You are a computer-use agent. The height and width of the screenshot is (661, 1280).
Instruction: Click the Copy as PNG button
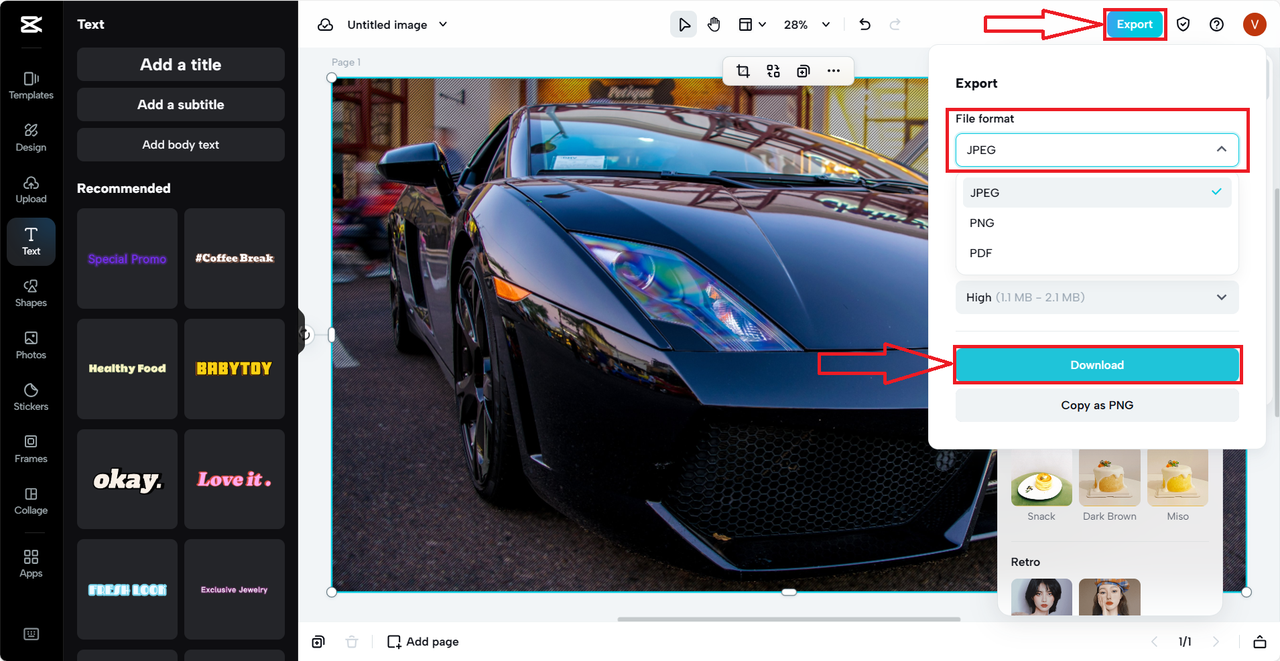[1097, 405]
